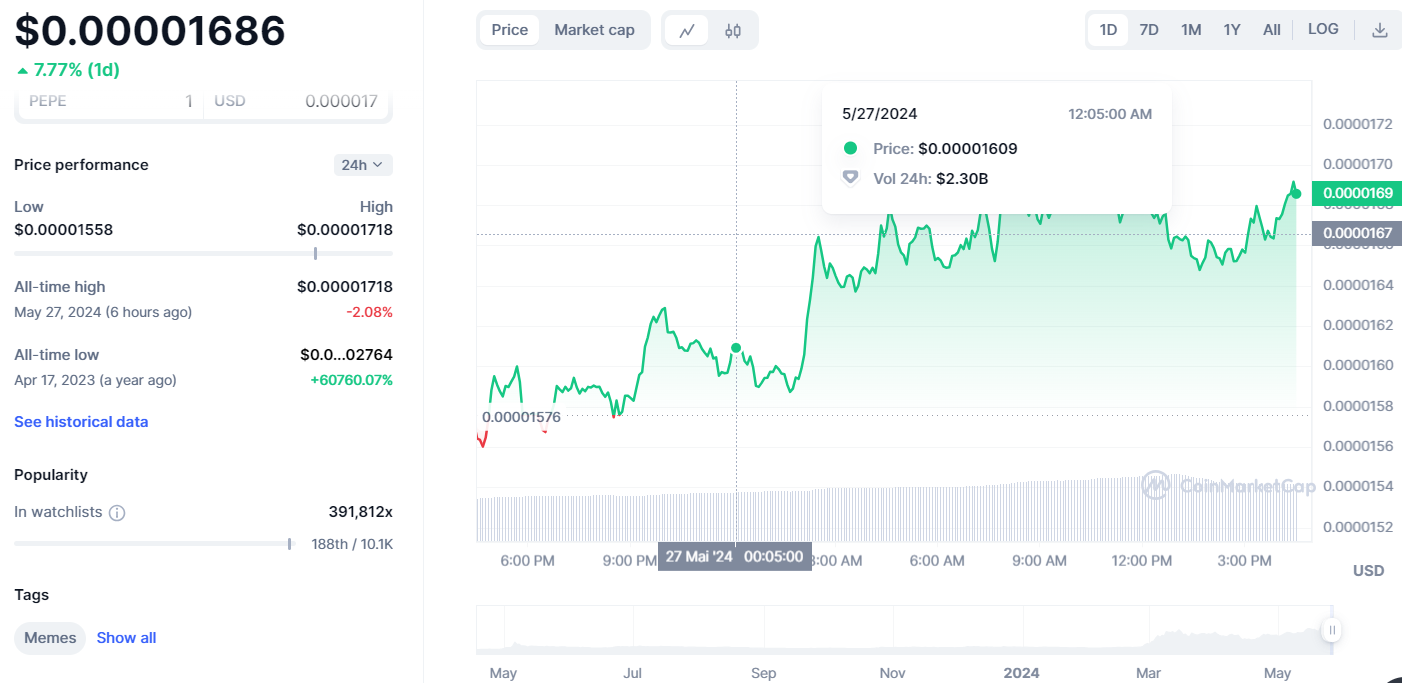Click the -2.08% all-time high change
The image size is (1402, 683).
coord(370,312)
